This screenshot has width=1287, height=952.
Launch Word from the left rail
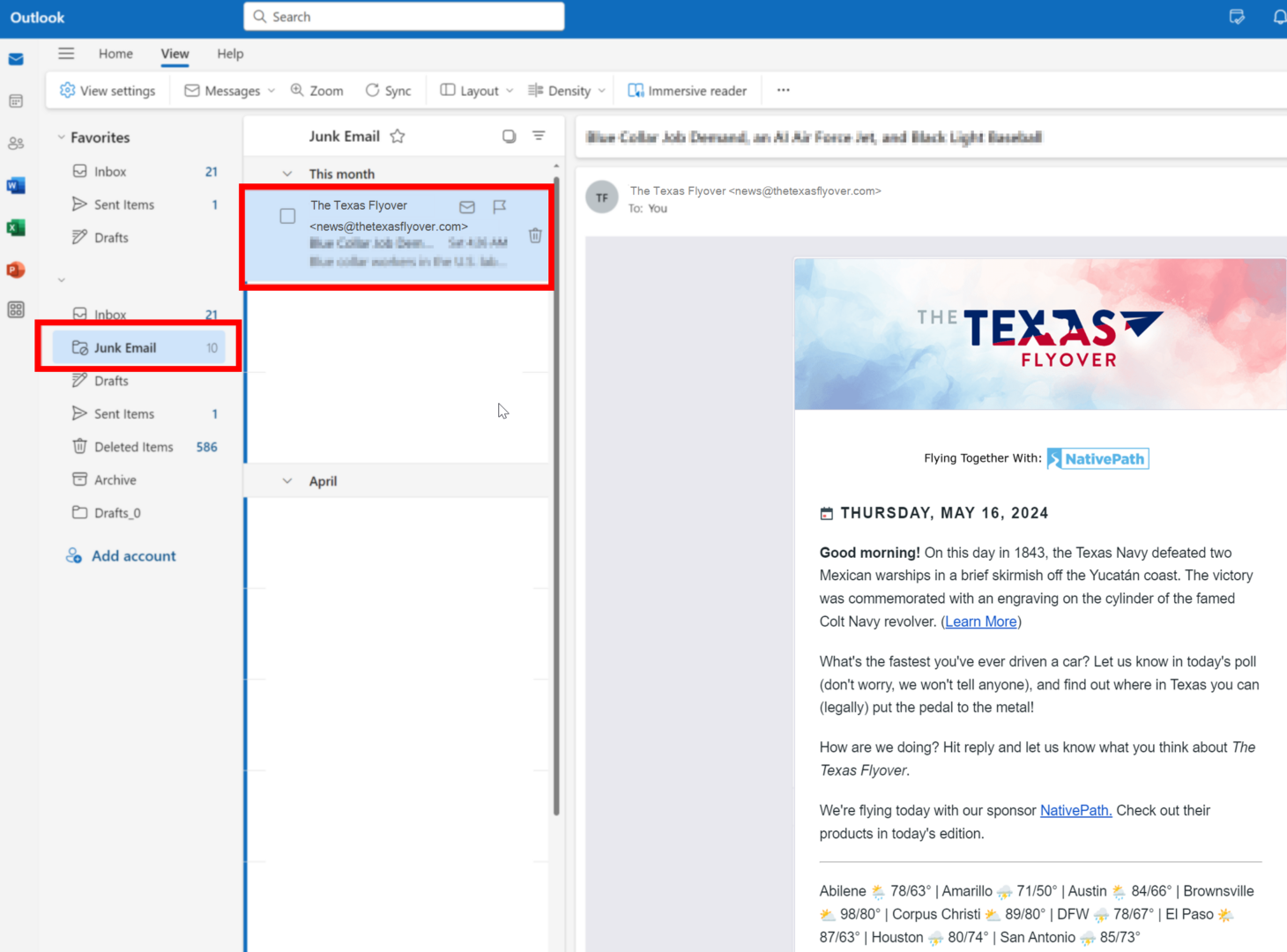click(16, 185)
